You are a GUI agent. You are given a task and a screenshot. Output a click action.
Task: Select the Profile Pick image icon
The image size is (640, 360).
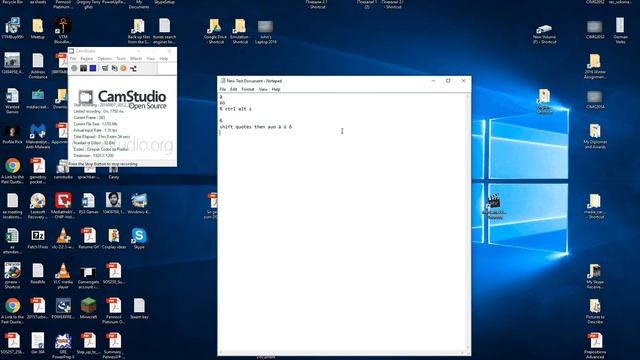12,135
